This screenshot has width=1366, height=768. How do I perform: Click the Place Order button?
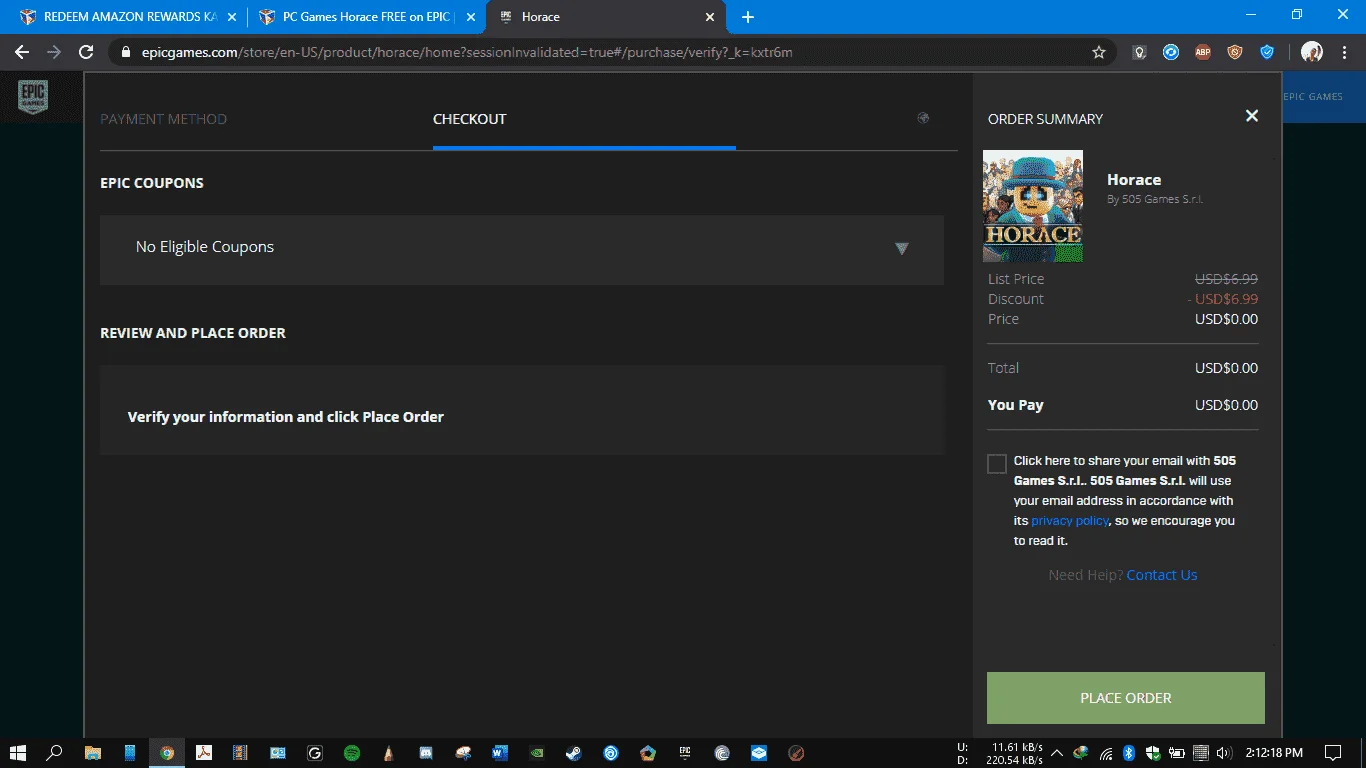coord(1126,698)
